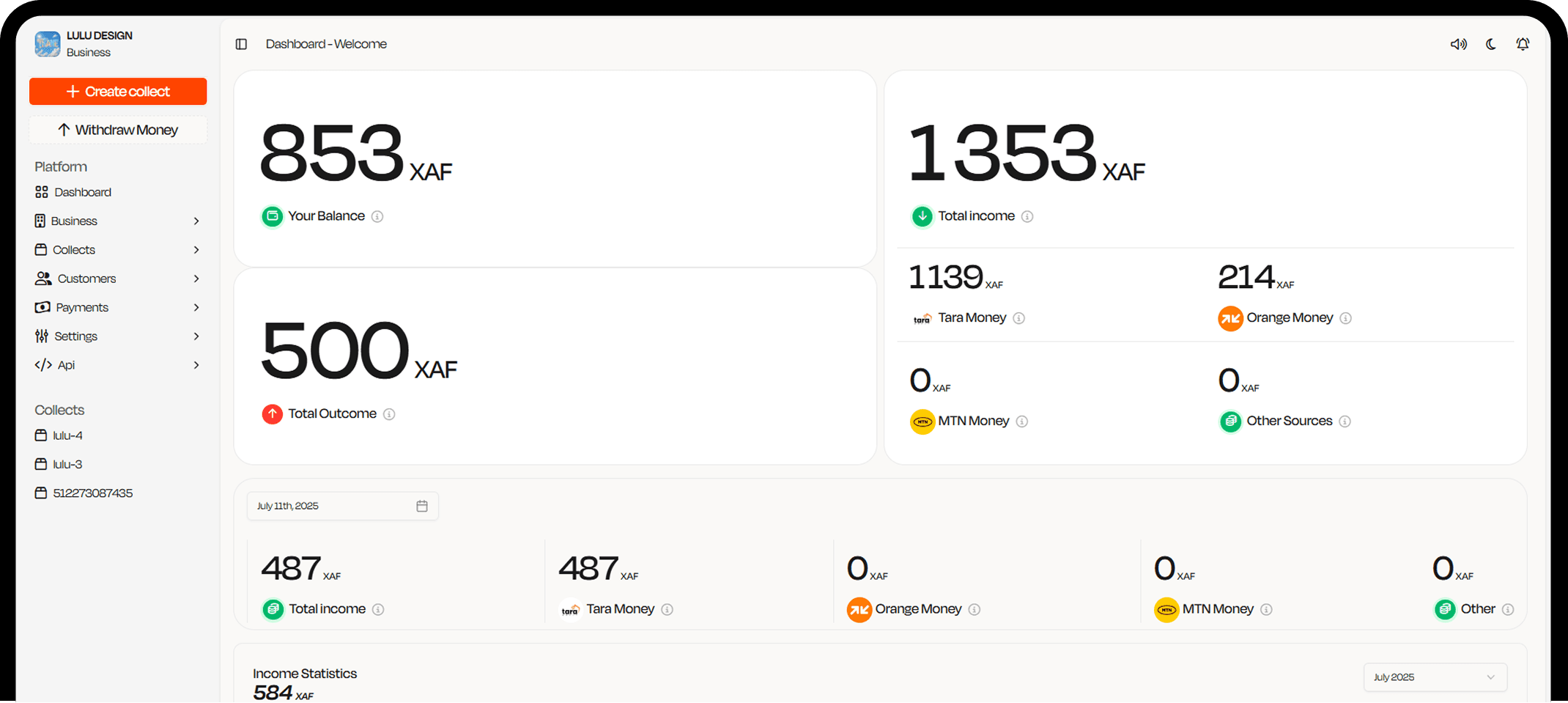The height and width of the screenshot is (703, 1568).
Task: Open the notifications bell
Action: [x=1523, y=44]
